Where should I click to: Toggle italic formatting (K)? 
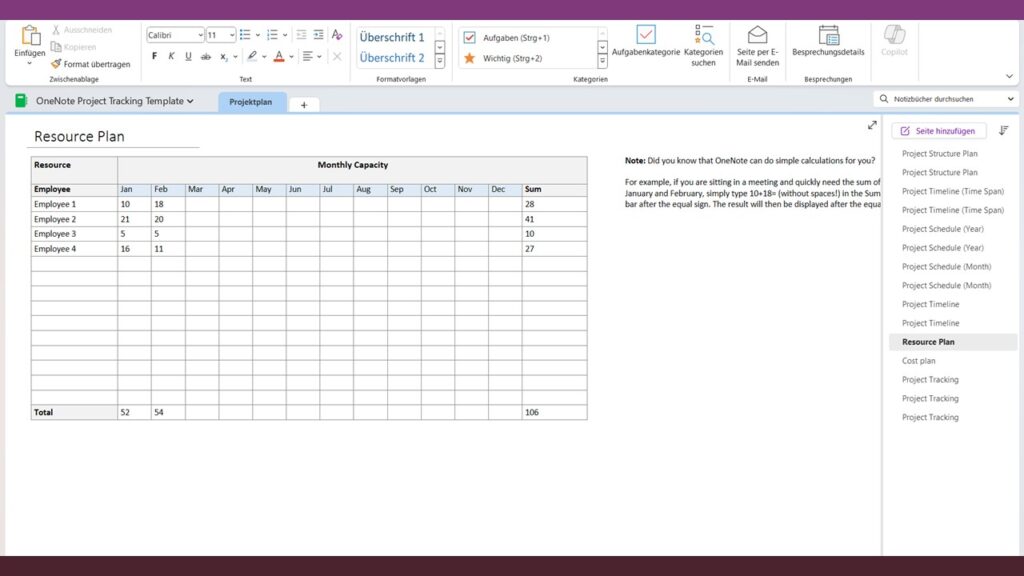(x=171, y=56)
